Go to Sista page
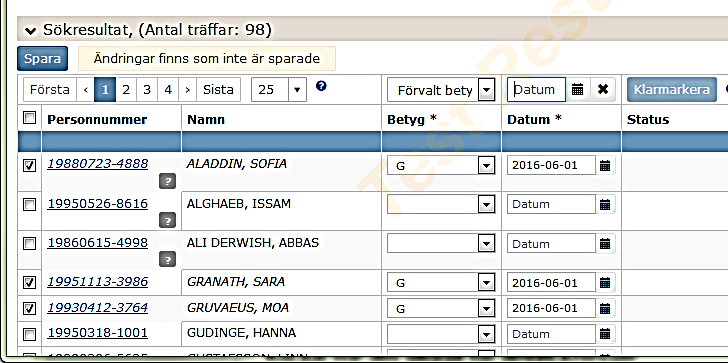This screenshot has width=728, height=363. click(x=218, y=89)
